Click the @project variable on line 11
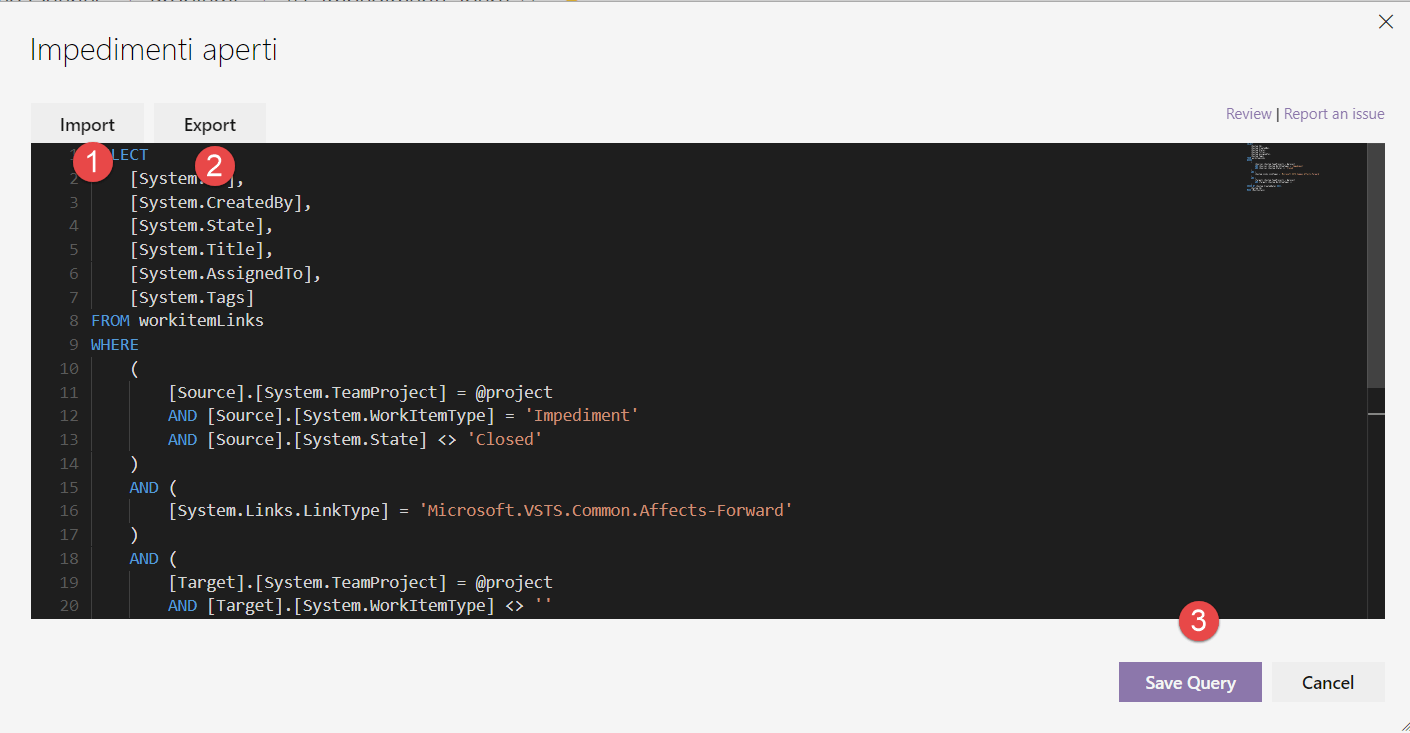This screenshot has height=733, width=1410. click(512, 391)
